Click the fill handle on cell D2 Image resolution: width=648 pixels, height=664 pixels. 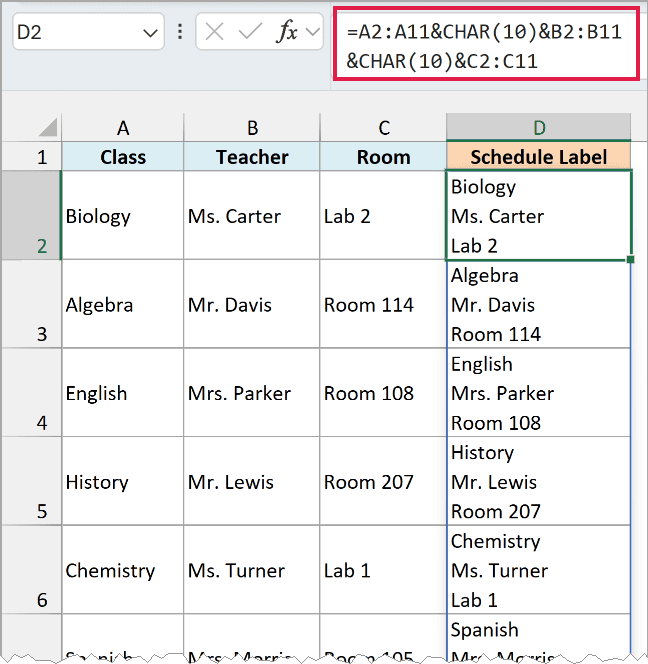coord(630,259)
